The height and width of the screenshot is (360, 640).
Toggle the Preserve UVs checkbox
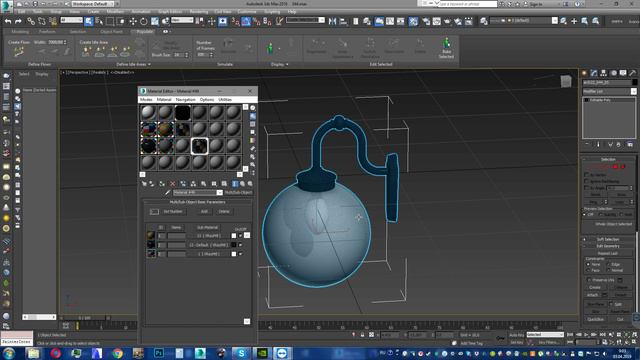tap(589, 280)
